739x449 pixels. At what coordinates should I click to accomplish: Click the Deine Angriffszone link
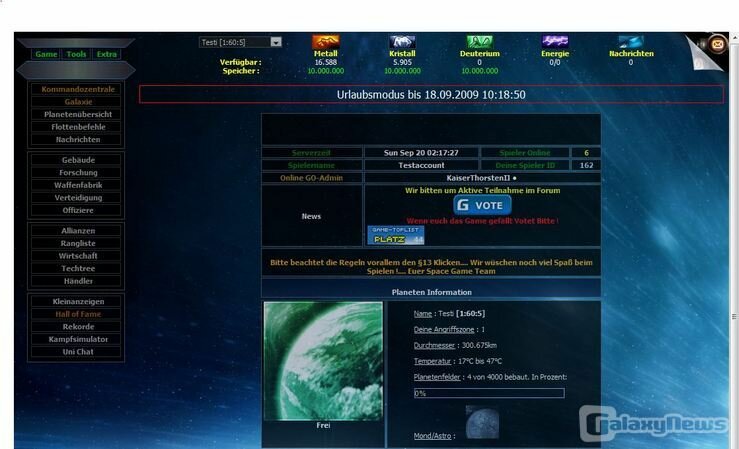click(x=444, y=330)
